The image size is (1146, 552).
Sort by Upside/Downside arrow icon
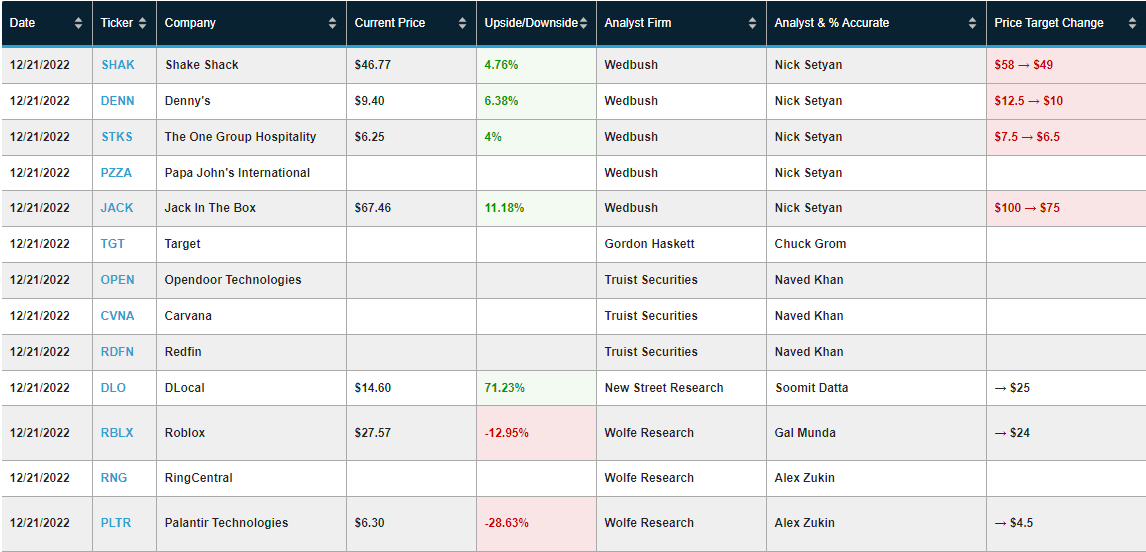584,23
